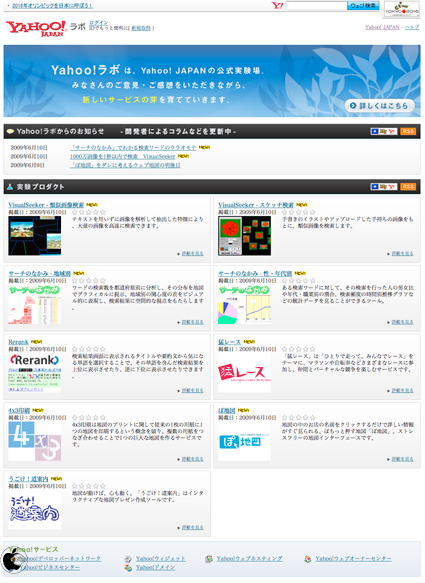Open the Yahoo! Widget icon link
Viewport: 425px width, 583px height.
tap(128, 559)
